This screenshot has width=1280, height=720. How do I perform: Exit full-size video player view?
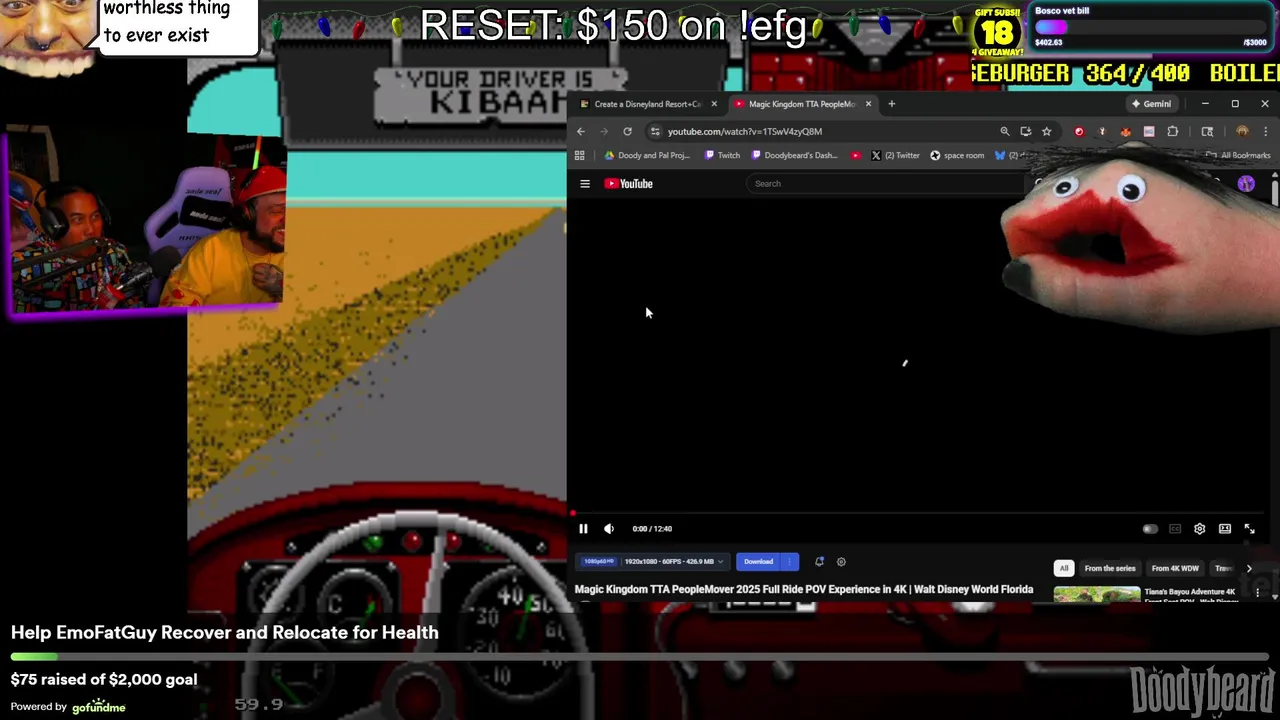click(x=1250, y=529)
